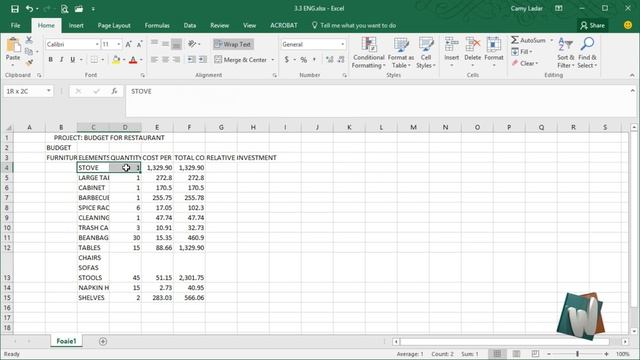This screenshot has height=360, width=640.
Task: Add a new sheet with plus button
Action: [103, 341]
